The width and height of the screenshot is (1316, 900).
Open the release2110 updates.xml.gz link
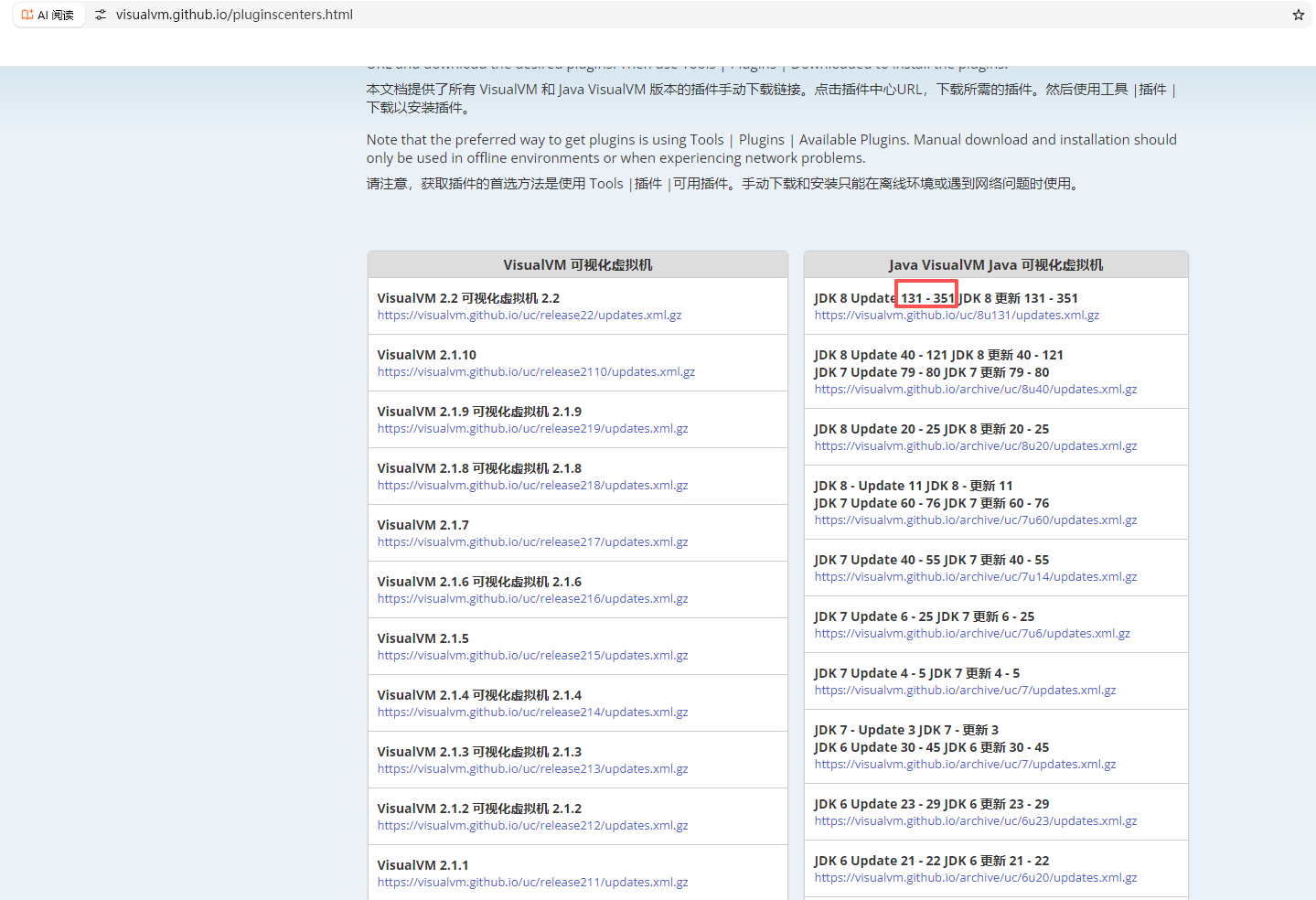coord(536,372)
